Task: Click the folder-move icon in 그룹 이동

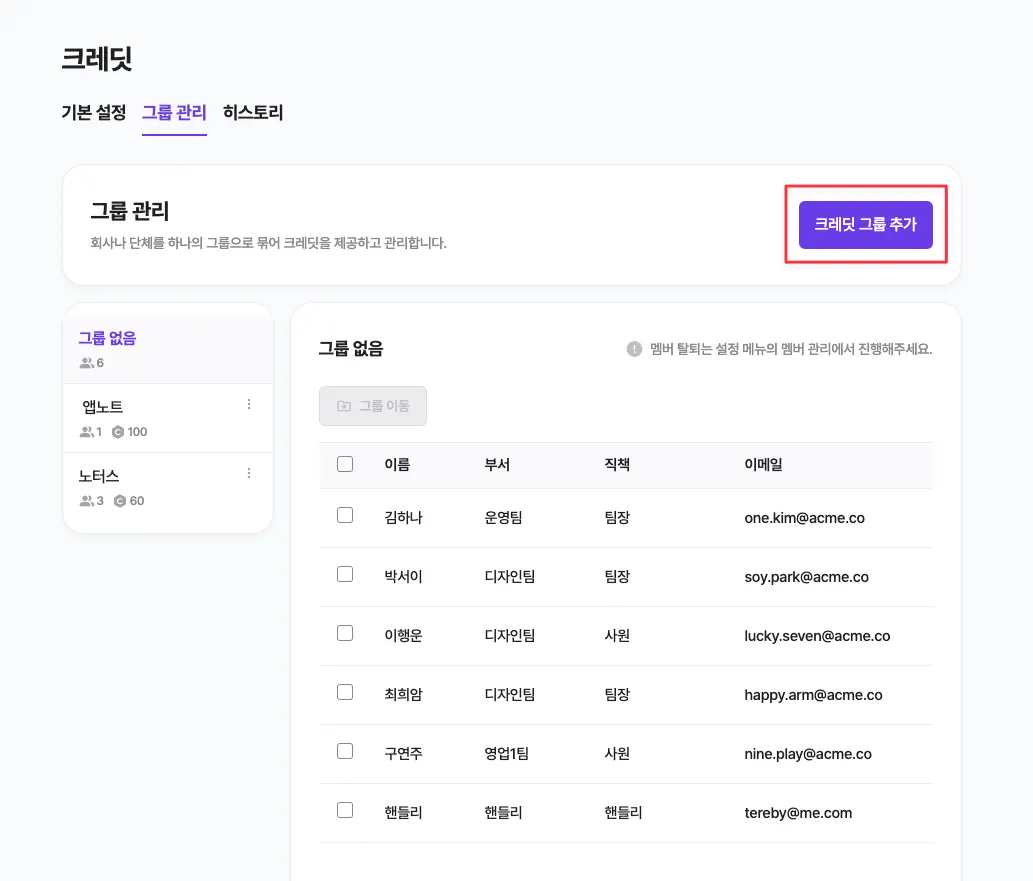Action: [344, 406]
